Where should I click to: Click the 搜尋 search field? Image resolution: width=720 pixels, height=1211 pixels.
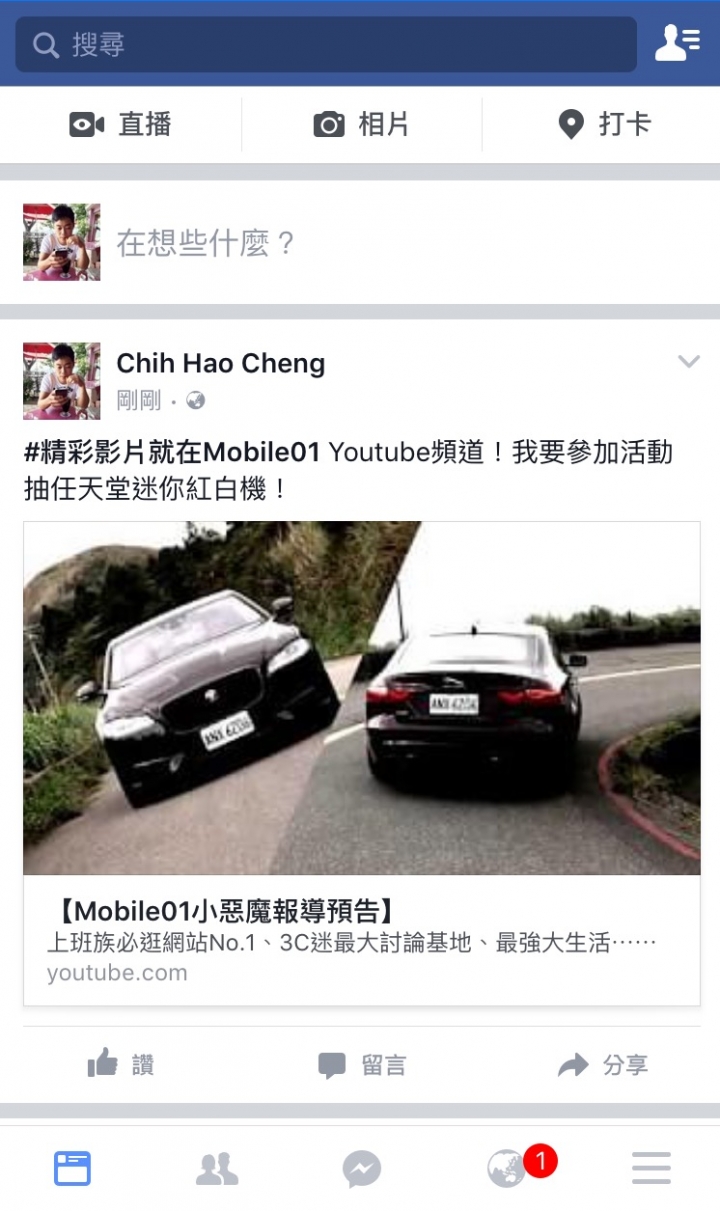pyautogui.click(x=326, y=45)
